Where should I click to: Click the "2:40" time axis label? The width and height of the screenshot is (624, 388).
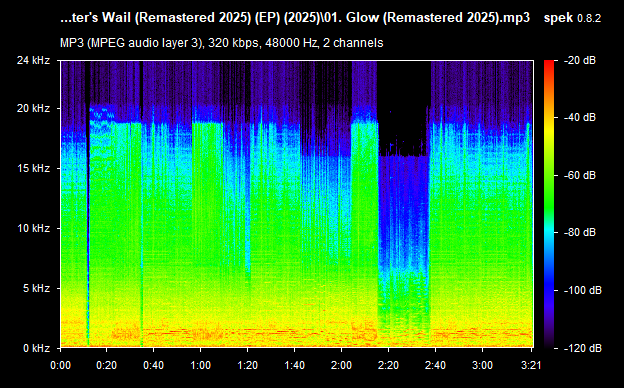(x=435, y=365)
